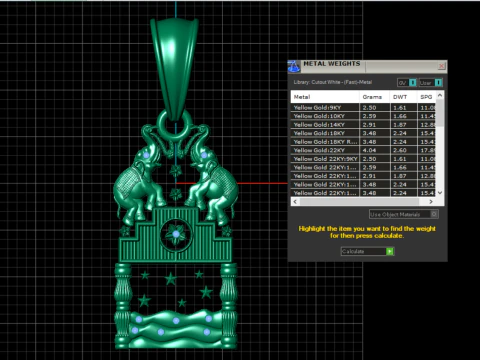
Task: Click the 2.60 DWT value
Action: coord(400,150)
